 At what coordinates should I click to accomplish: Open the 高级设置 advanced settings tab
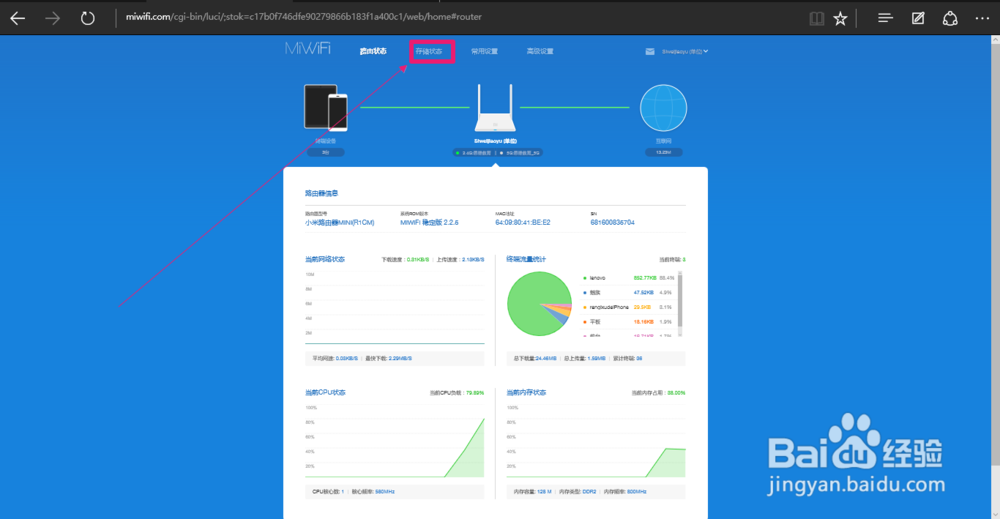point(540,52)
